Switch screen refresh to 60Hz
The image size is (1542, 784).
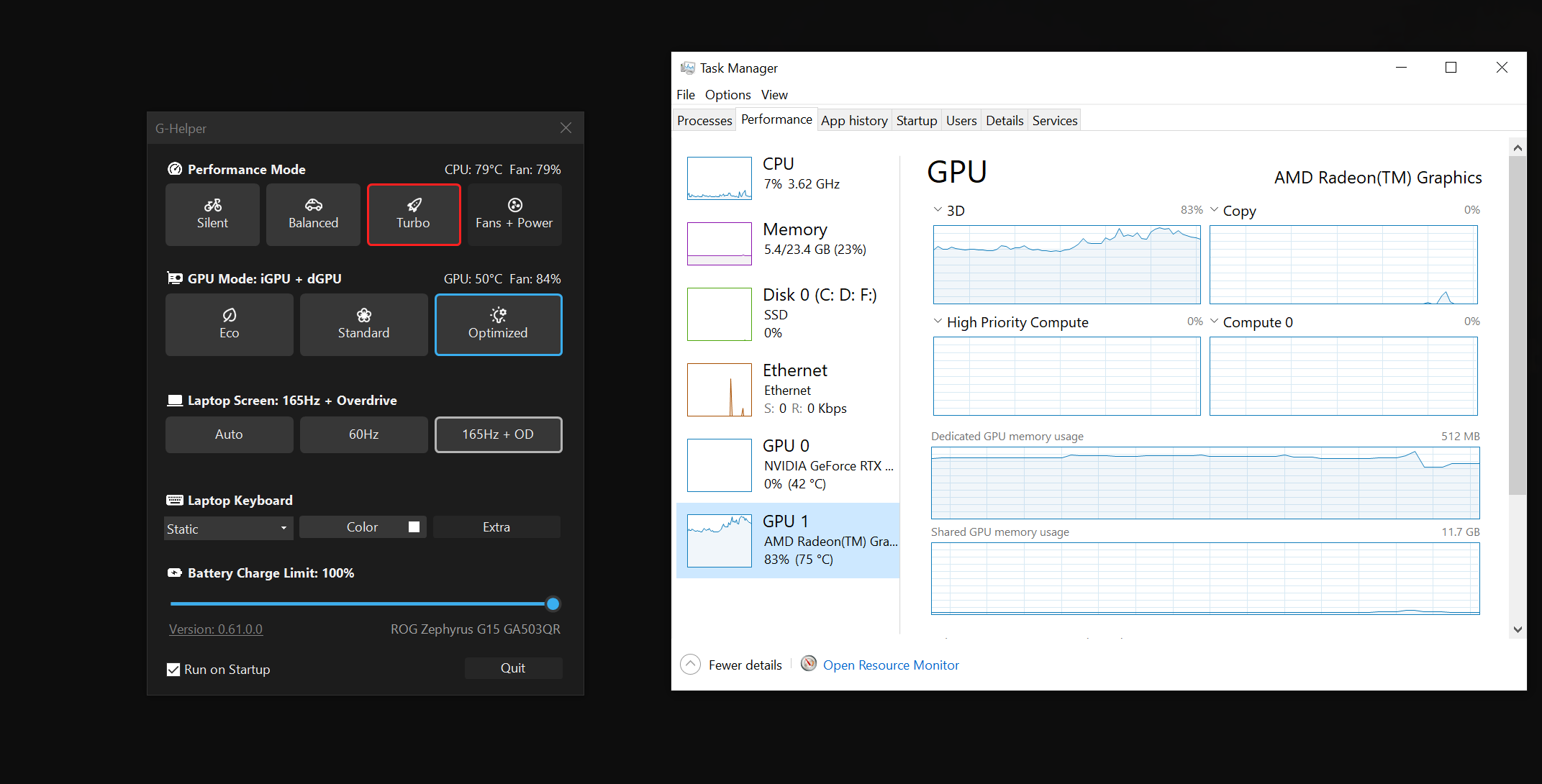tap(363, 434)
